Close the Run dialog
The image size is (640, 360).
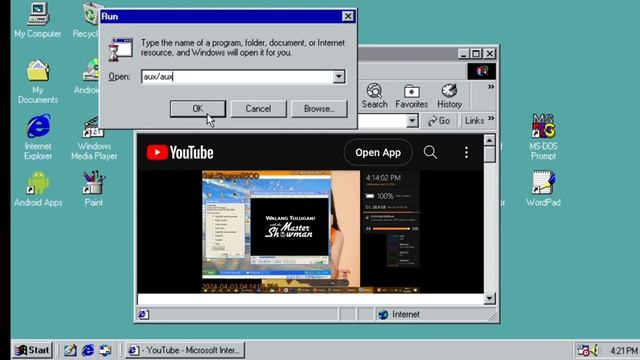click(348, 16)
